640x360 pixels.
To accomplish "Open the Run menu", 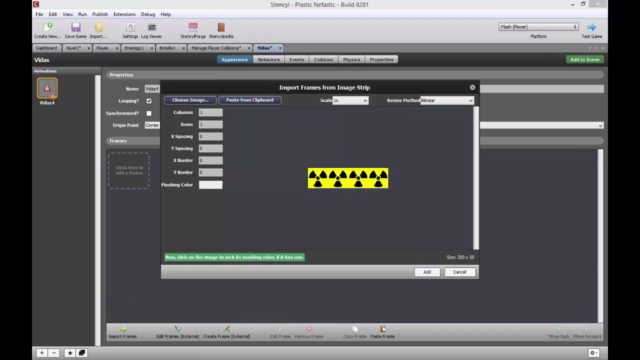I will tap(82, 14).
